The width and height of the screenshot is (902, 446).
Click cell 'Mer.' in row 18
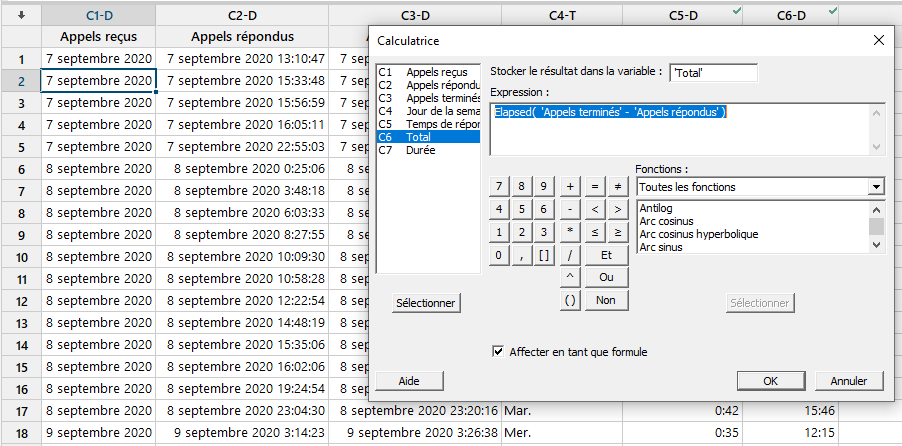point(562,433)
